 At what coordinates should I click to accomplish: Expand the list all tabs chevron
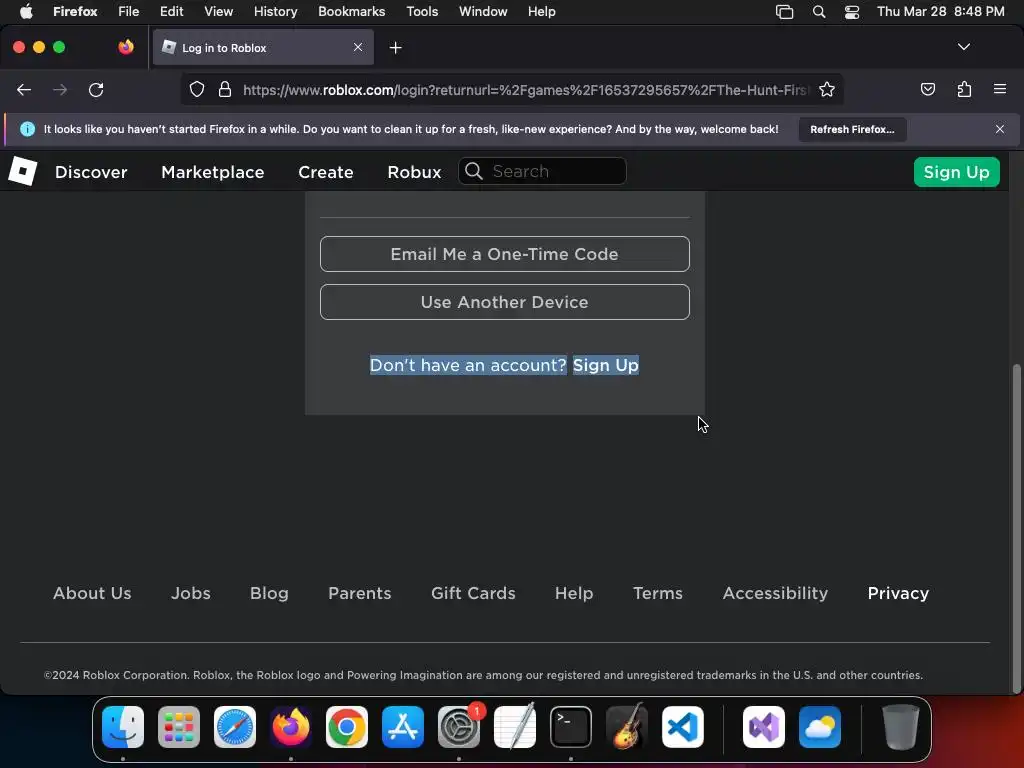coord(963,47)
